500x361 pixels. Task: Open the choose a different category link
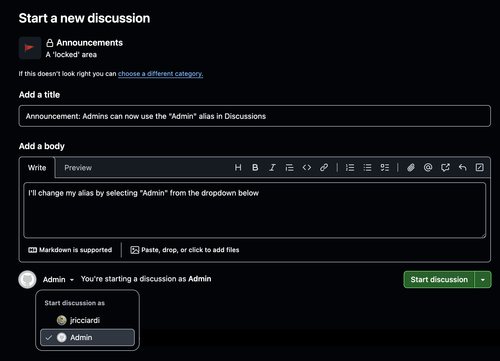pyautogui.click(x=160, y=74)
